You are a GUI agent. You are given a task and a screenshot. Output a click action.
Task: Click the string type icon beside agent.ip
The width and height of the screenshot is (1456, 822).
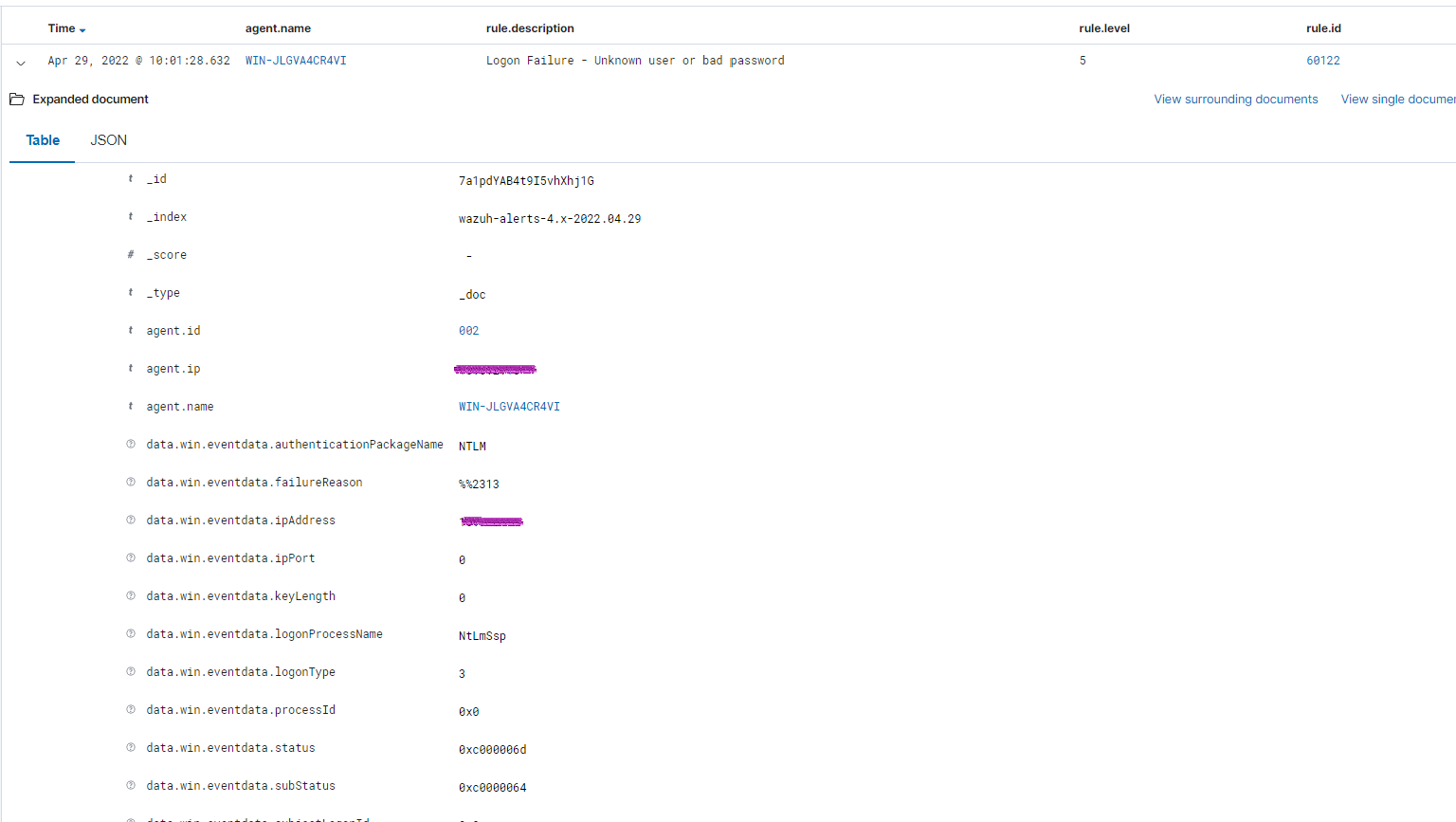(130, 368)
